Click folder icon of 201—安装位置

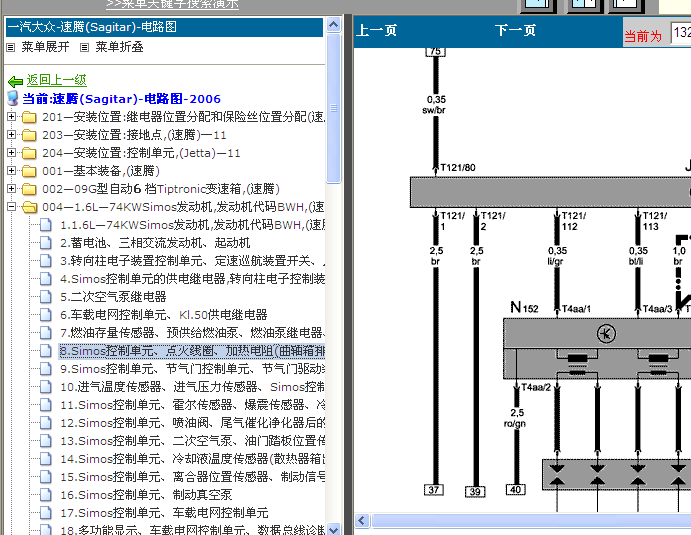click(x=29, y=117)
